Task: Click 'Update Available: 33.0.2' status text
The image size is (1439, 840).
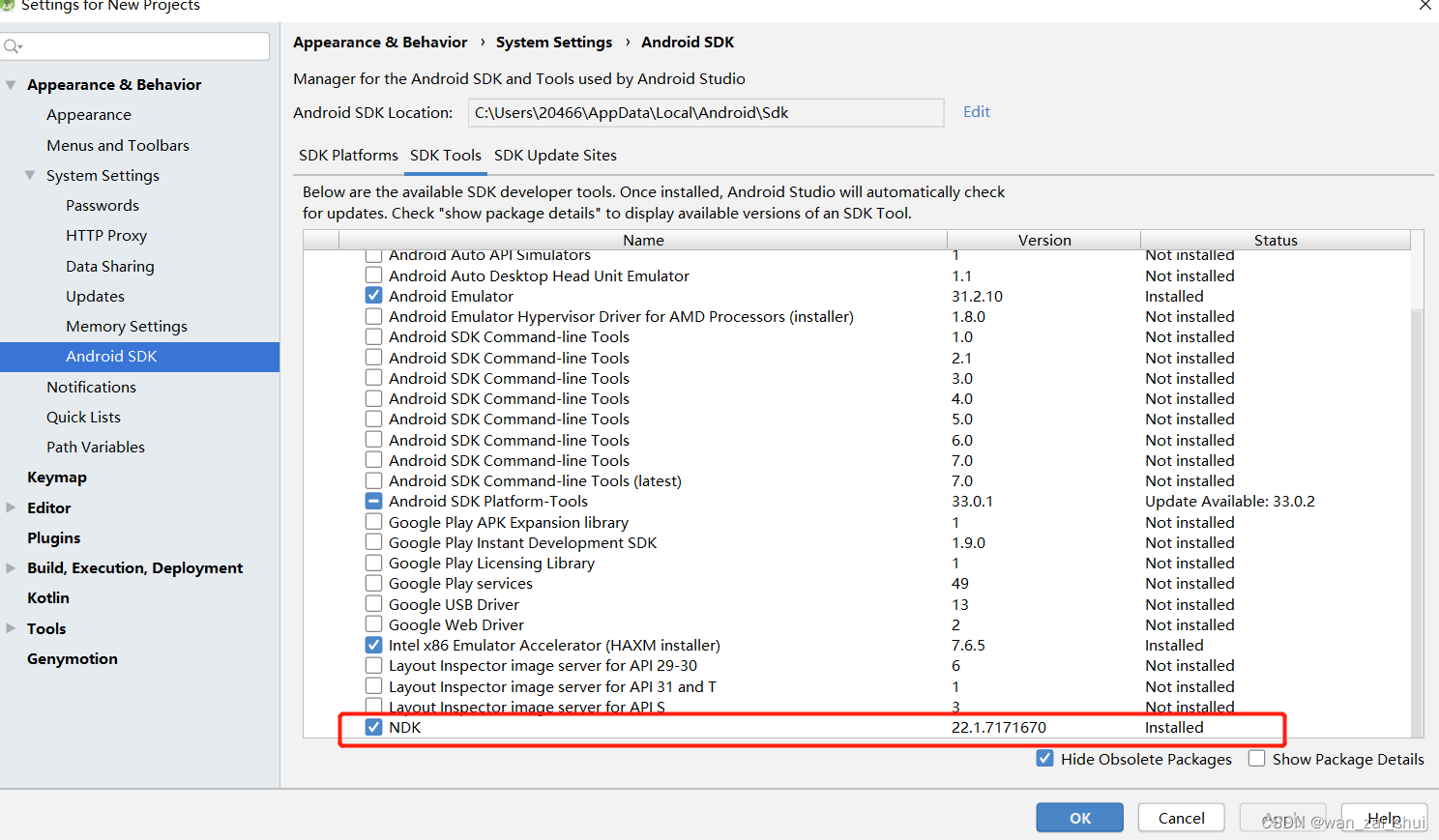Action: click(1230, 501)
